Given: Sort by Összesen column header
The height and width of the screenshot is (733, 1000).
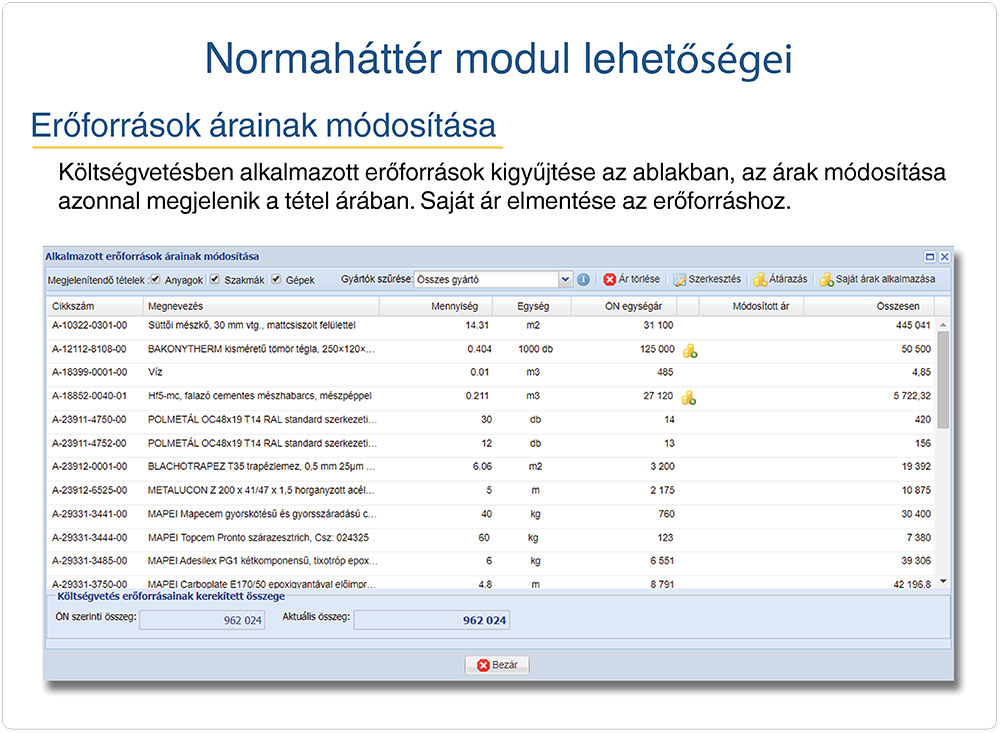Looking at the screenshot, I should click(x=869, y=306).
